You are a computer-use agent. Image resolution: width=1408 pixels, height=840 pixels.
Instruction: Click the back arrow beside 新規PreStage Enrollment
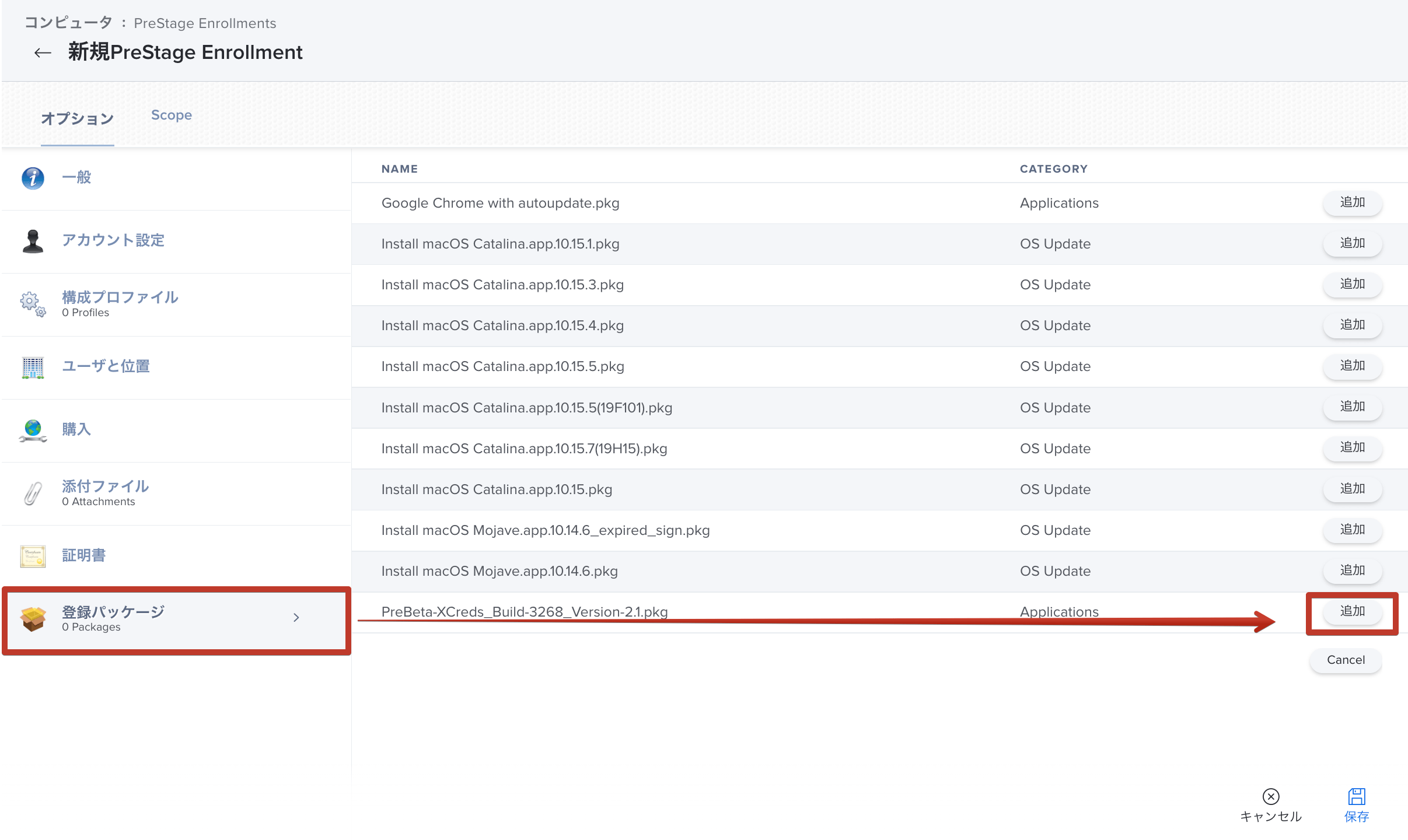[x=42, y=53]
